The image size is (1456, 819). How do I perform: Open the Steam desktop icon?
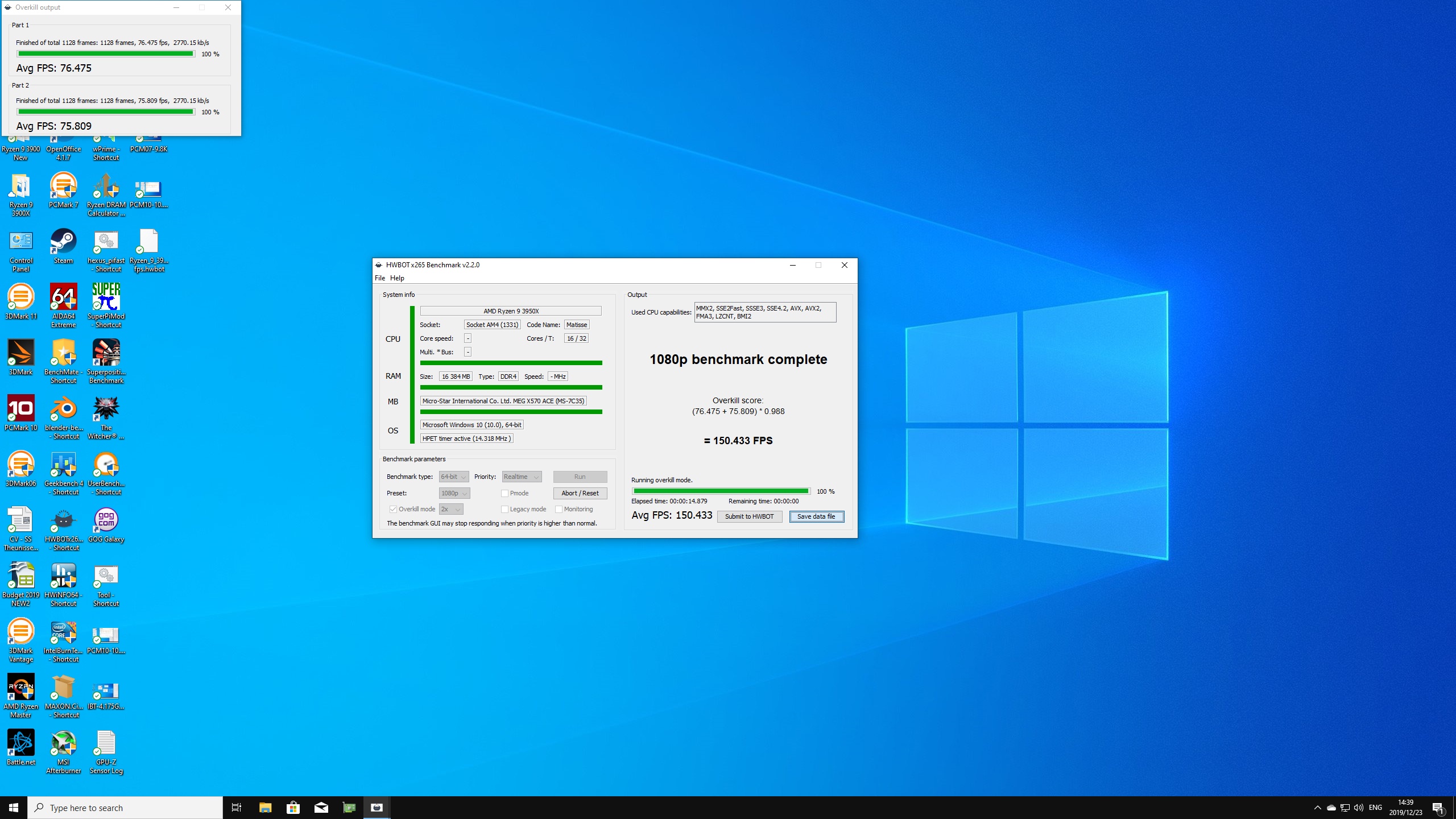63,247
